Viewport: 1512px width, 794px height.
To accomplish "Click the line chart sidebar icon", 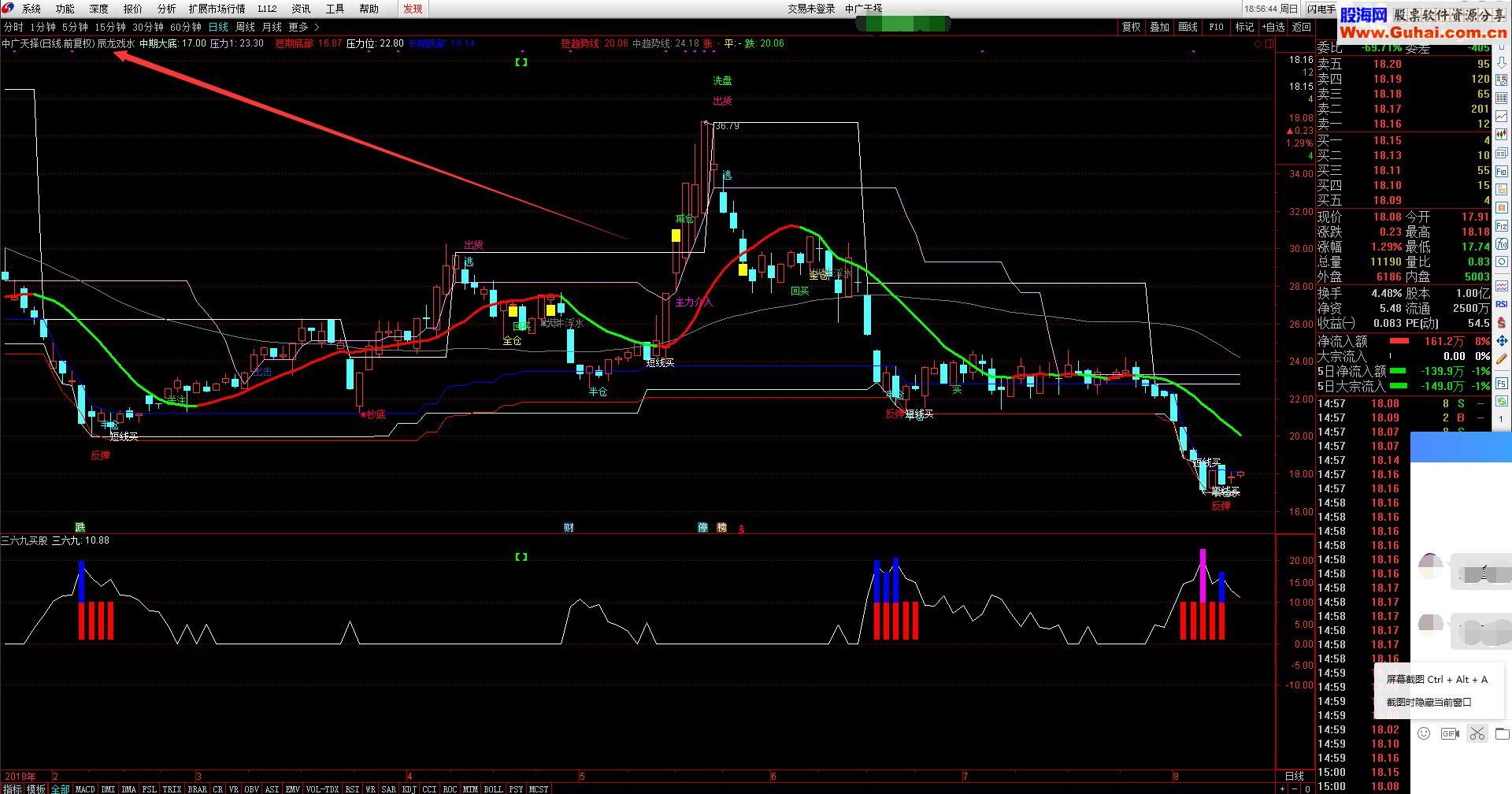I will 1502,116.
